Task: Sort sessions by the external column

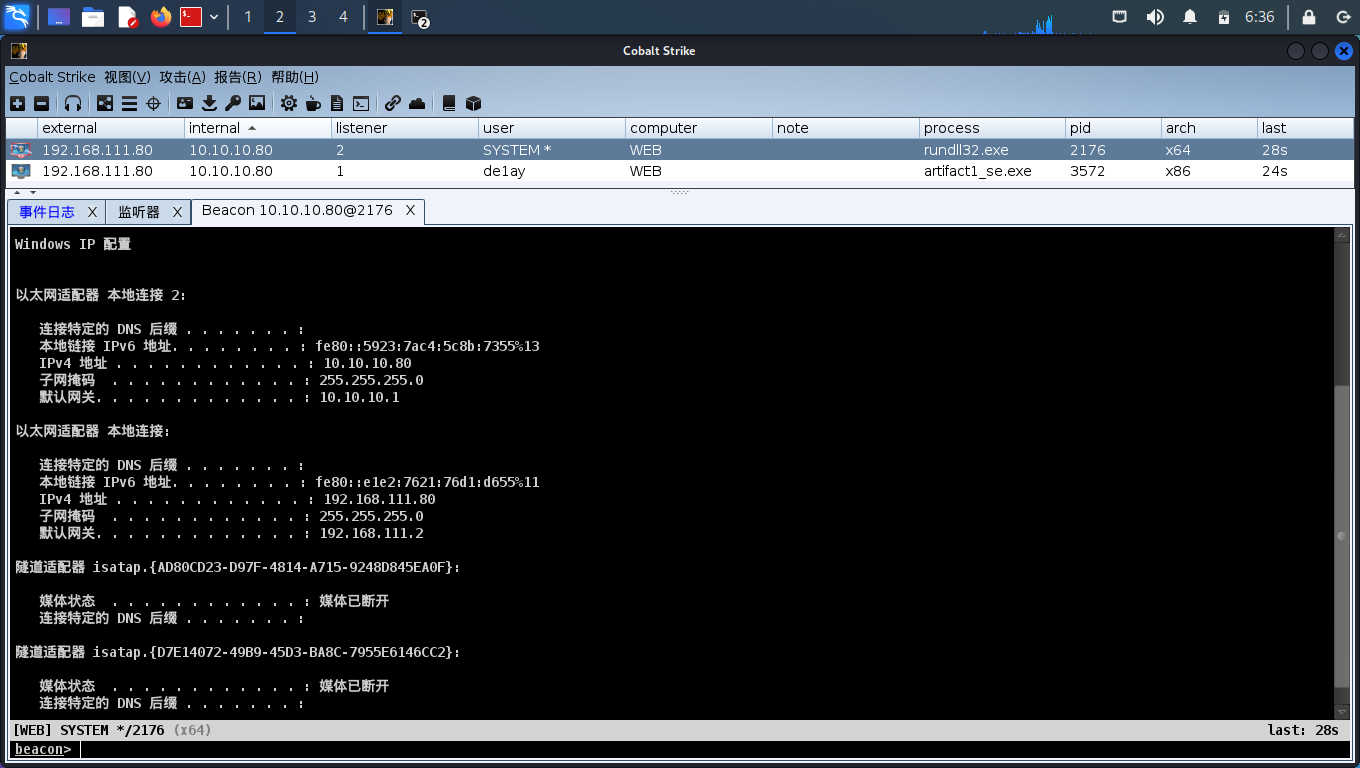Action: click(111, 128)
